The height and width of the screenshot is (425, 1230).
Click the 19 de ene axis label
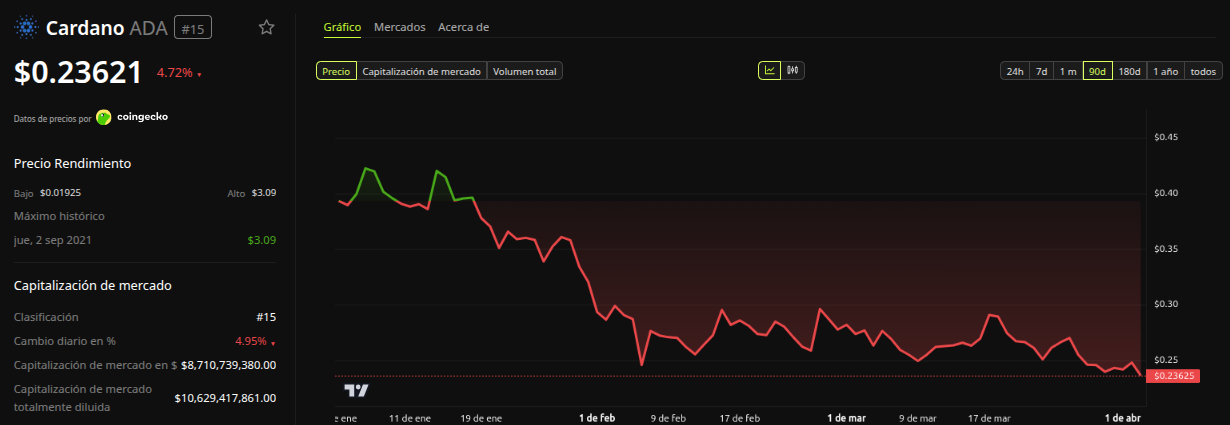480,417
